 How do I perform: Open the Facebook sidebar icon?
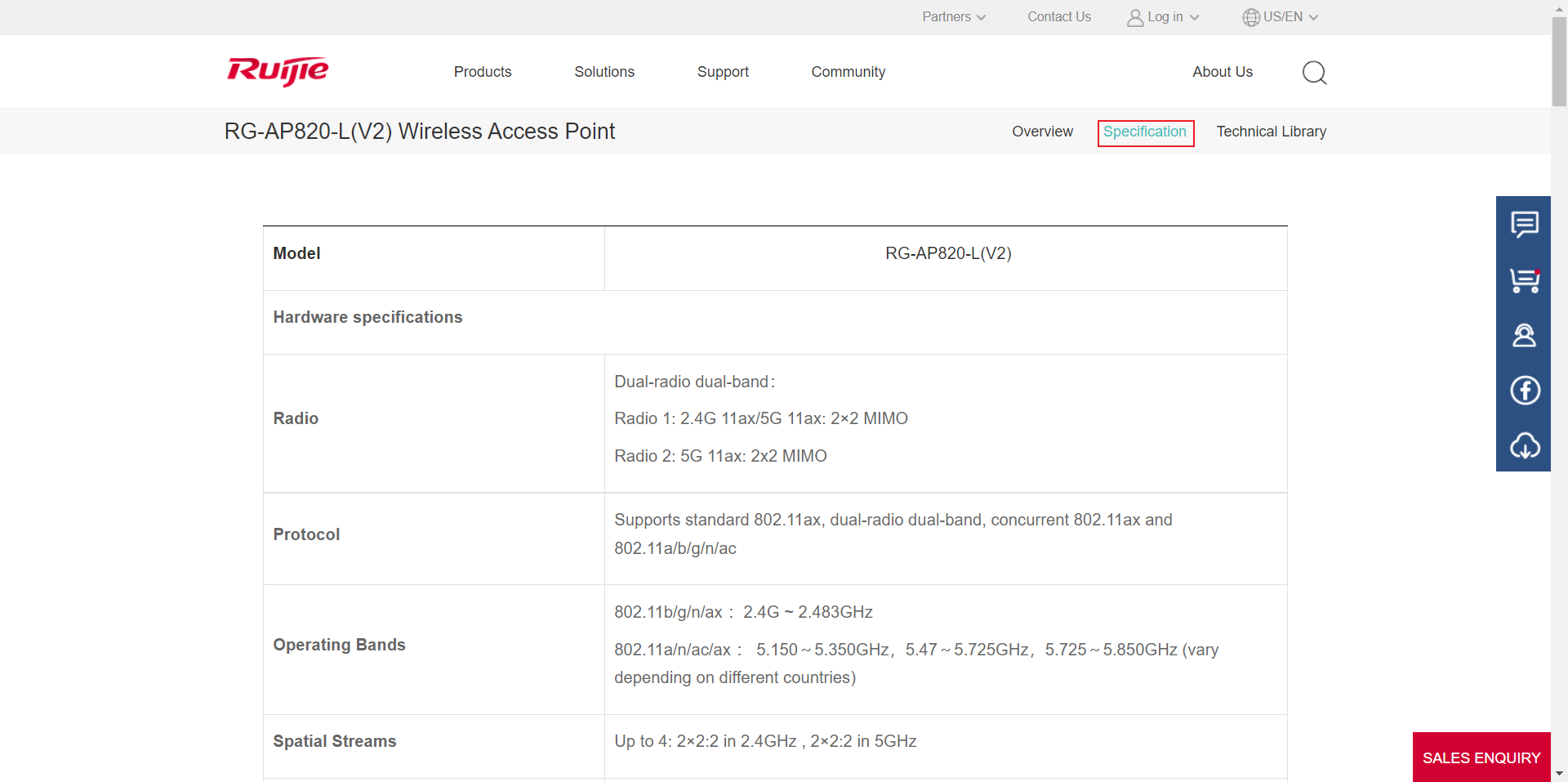(x=1524, y=390)
